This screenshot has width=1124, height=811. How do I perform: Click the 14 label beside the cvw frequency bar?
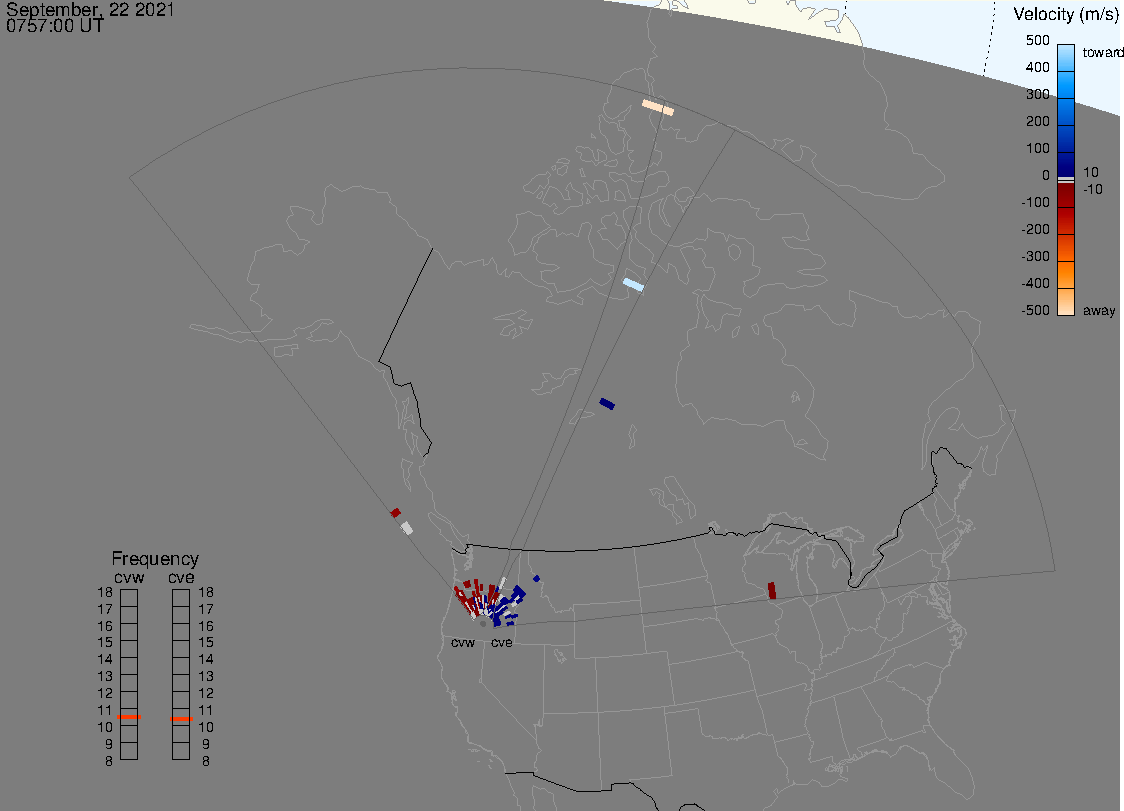pyautogui.click(x=105, y=659)
